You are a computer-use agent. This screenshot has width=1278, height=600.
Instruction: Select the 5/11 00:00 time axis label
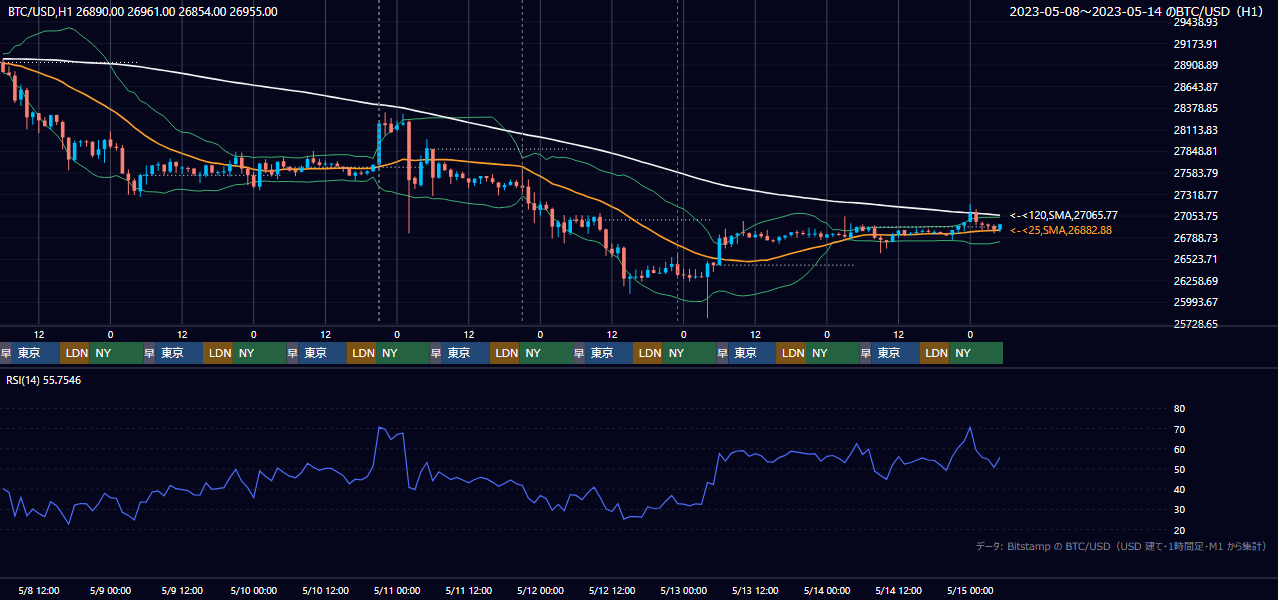pos(397,590)
